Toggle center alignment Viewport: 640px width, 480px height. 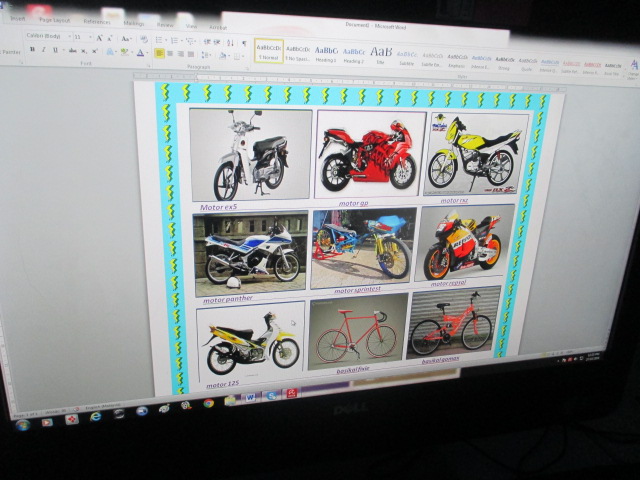coord(170,53)
